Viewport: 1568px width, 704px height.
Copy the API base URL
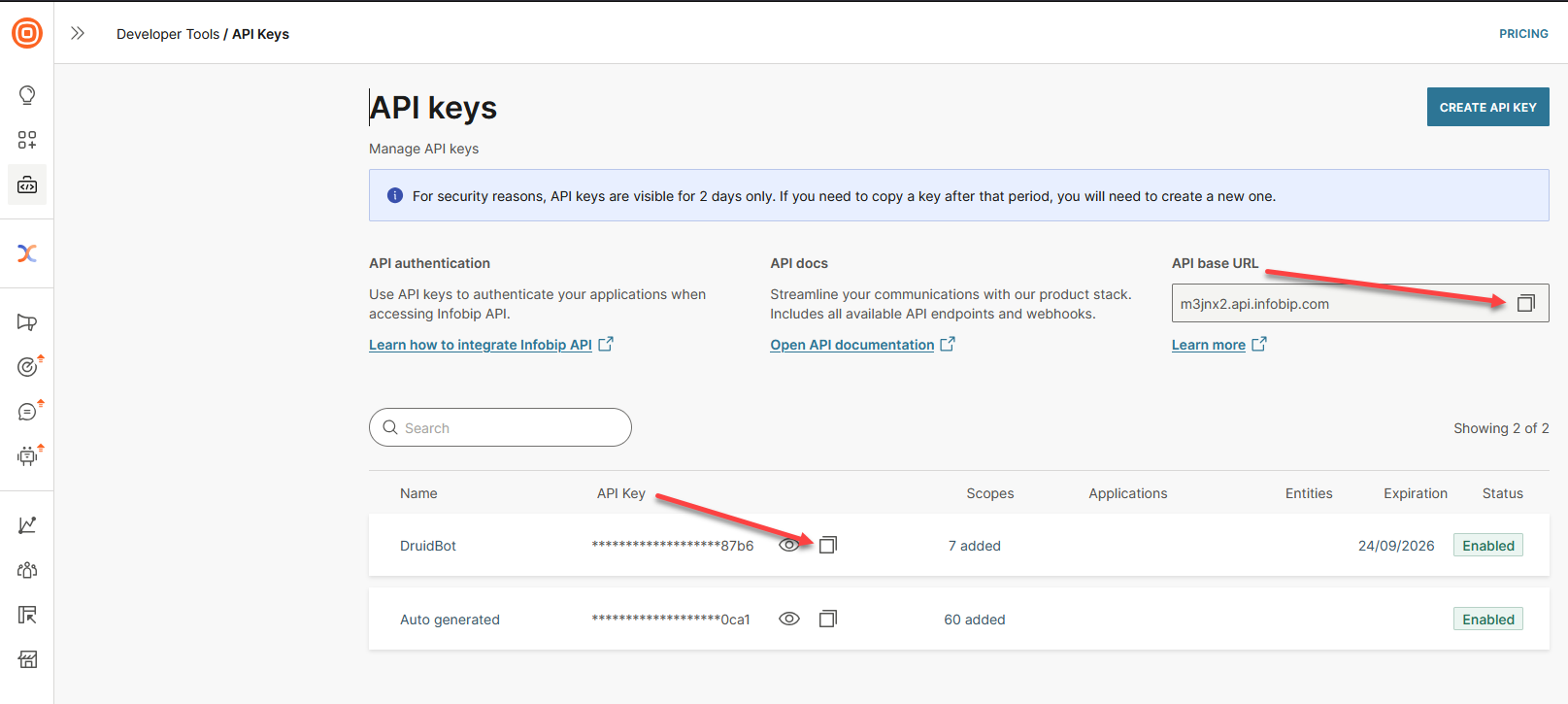[1525, 304]
